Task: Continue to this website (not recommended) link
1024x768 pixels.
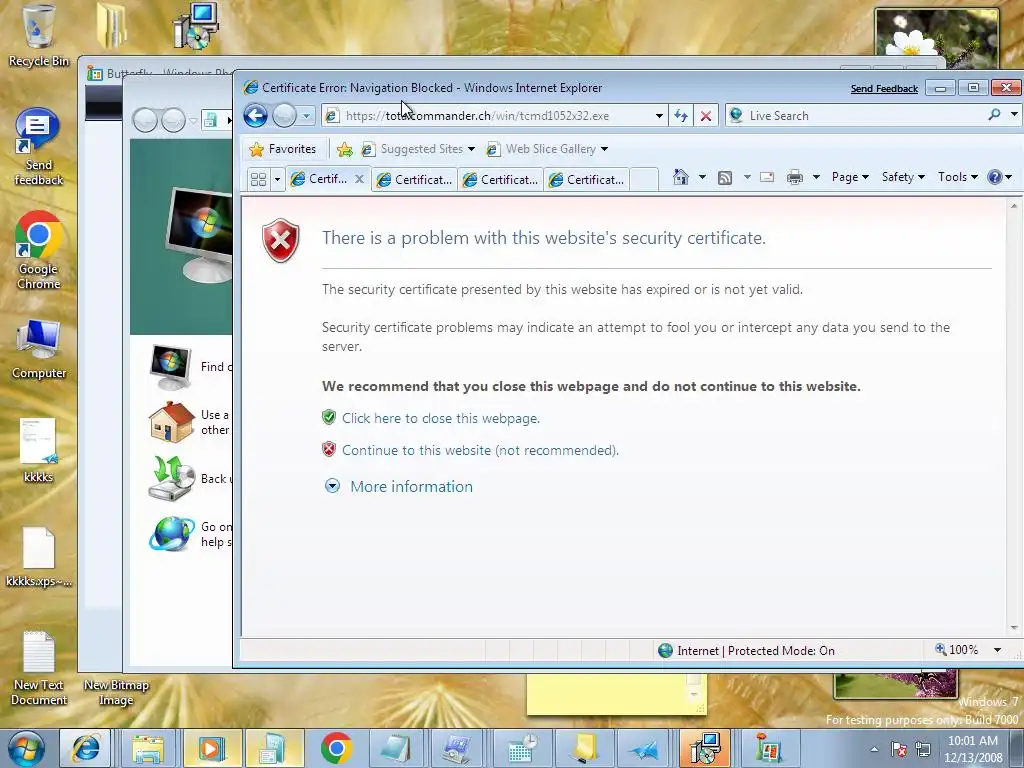Action: click(x=480, y=450)
